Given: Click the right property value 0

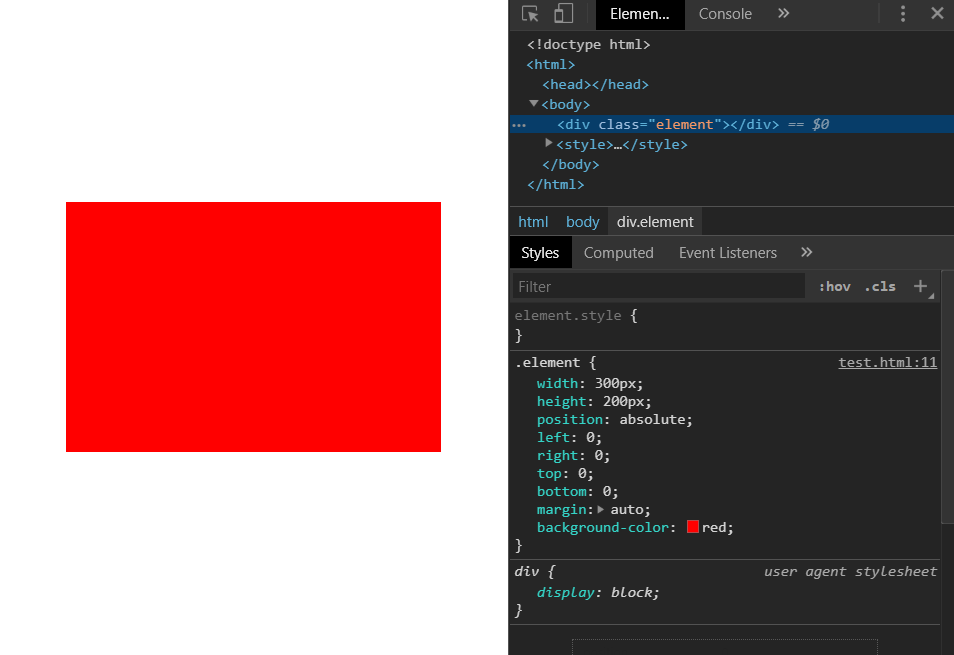Looking at the screenshot, I should point(598,456).
